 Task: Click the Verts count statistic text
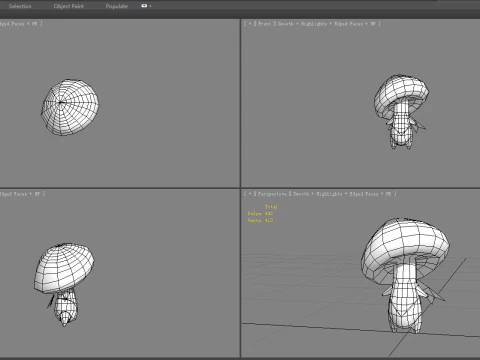(x=260, y=220)
